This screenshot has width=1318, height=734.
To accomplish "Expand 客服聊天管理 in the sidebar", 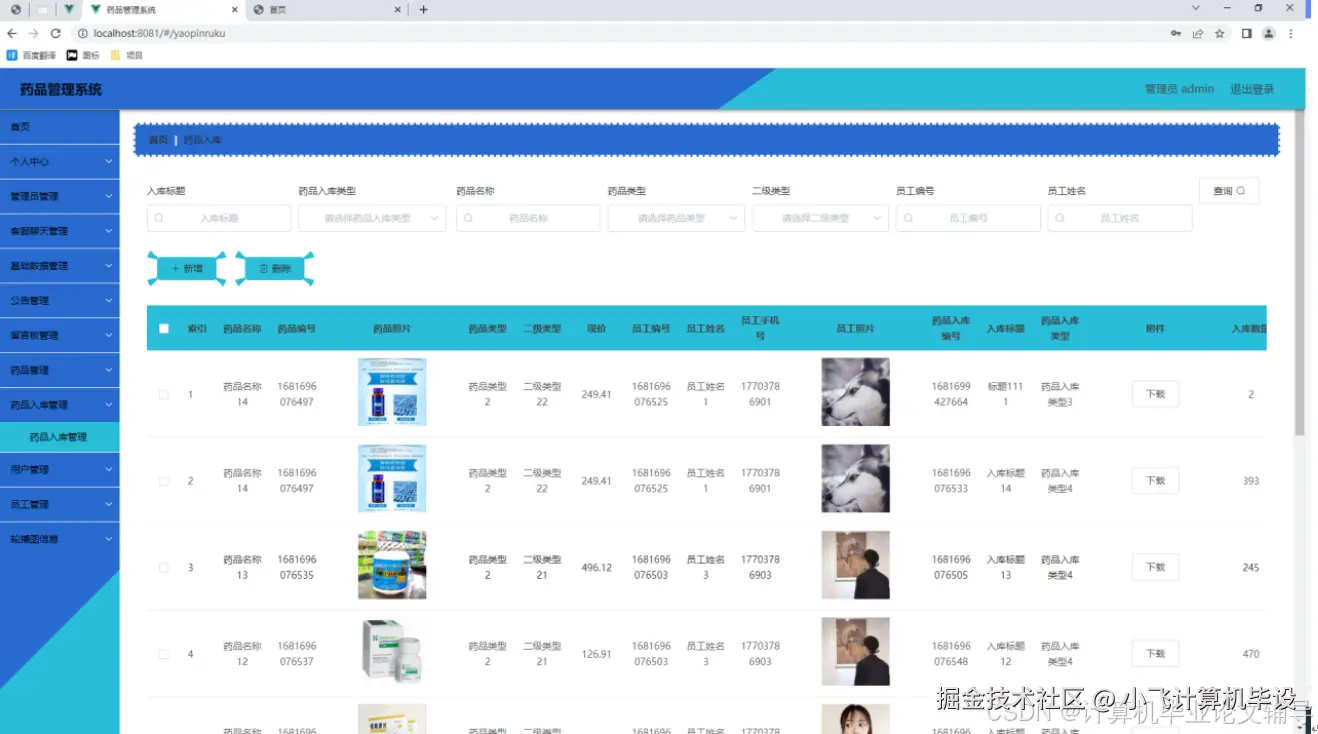I will point(60,231).
